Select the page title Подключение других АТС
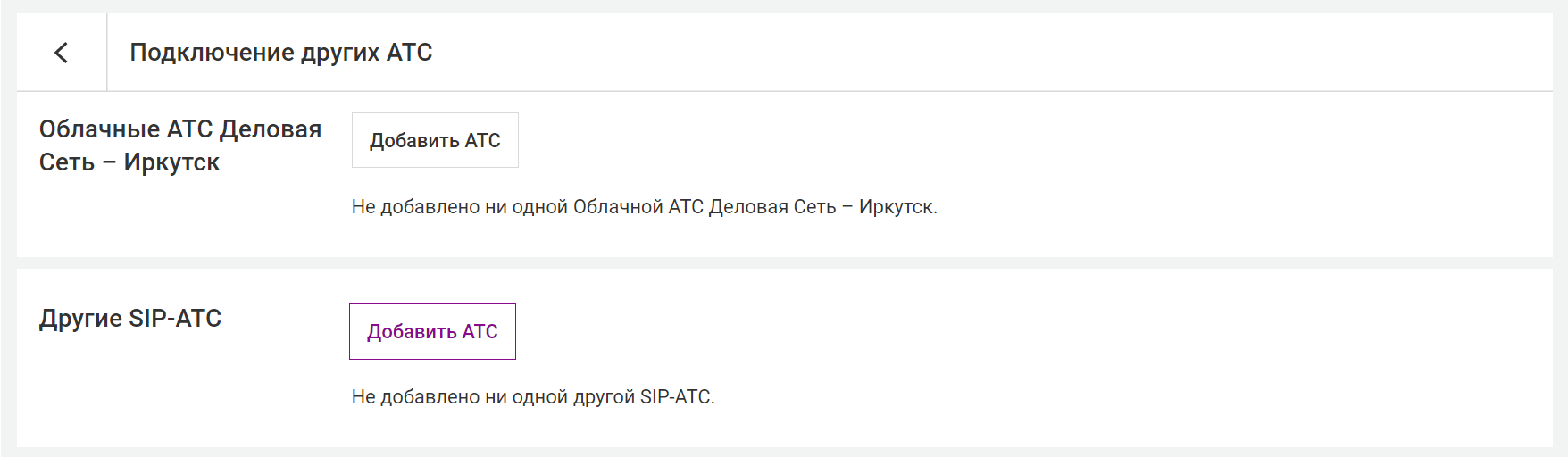 click(x=281, y=53)
